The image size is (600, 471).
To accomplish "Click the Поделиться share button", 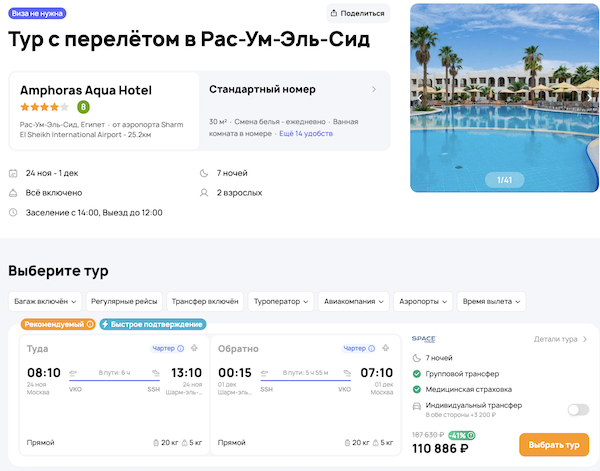I will point(357,13).
